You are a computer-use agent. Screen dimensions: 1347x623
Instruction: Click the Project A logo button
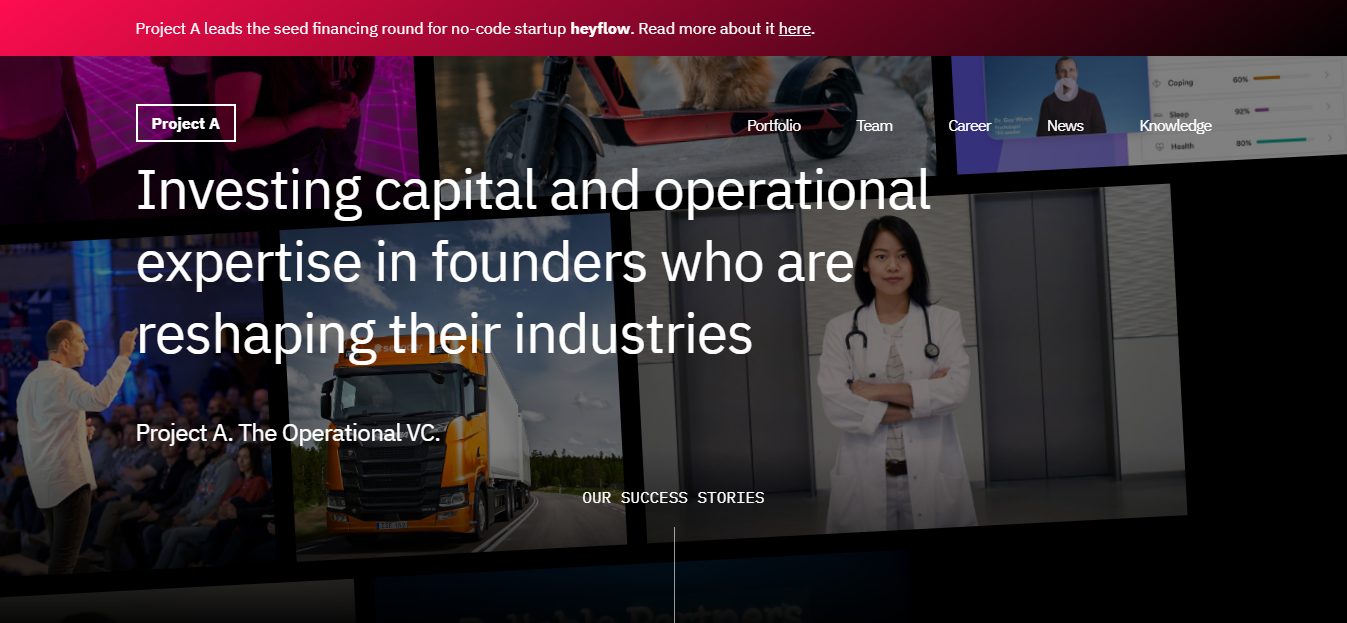186,123
